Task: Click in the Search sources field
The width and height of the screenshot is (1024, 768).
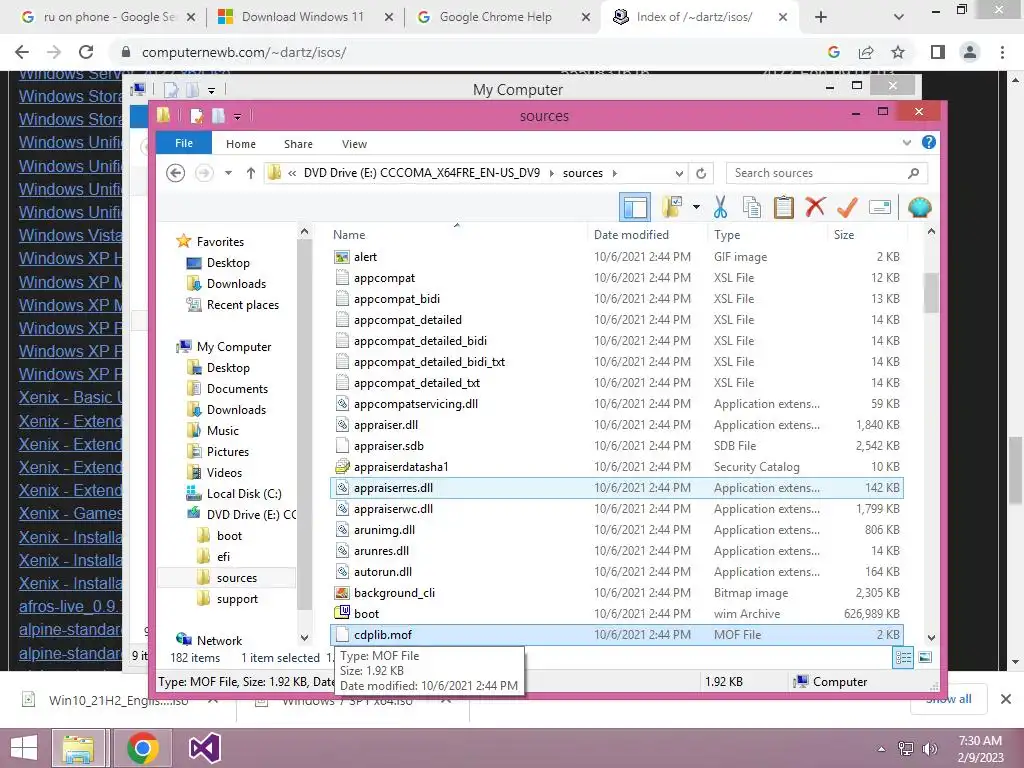Action: pos(826,173)
